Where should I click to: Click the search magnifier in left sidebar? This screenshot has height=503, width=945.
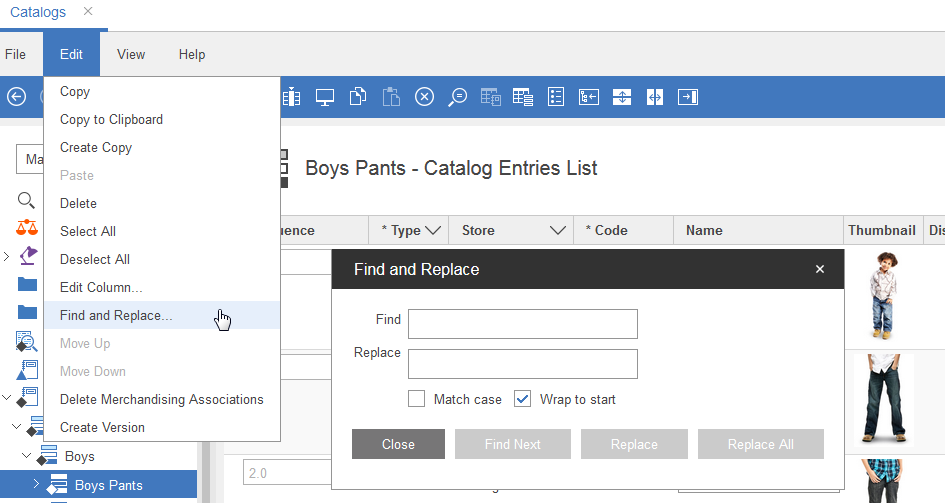[x=27, y=200]
